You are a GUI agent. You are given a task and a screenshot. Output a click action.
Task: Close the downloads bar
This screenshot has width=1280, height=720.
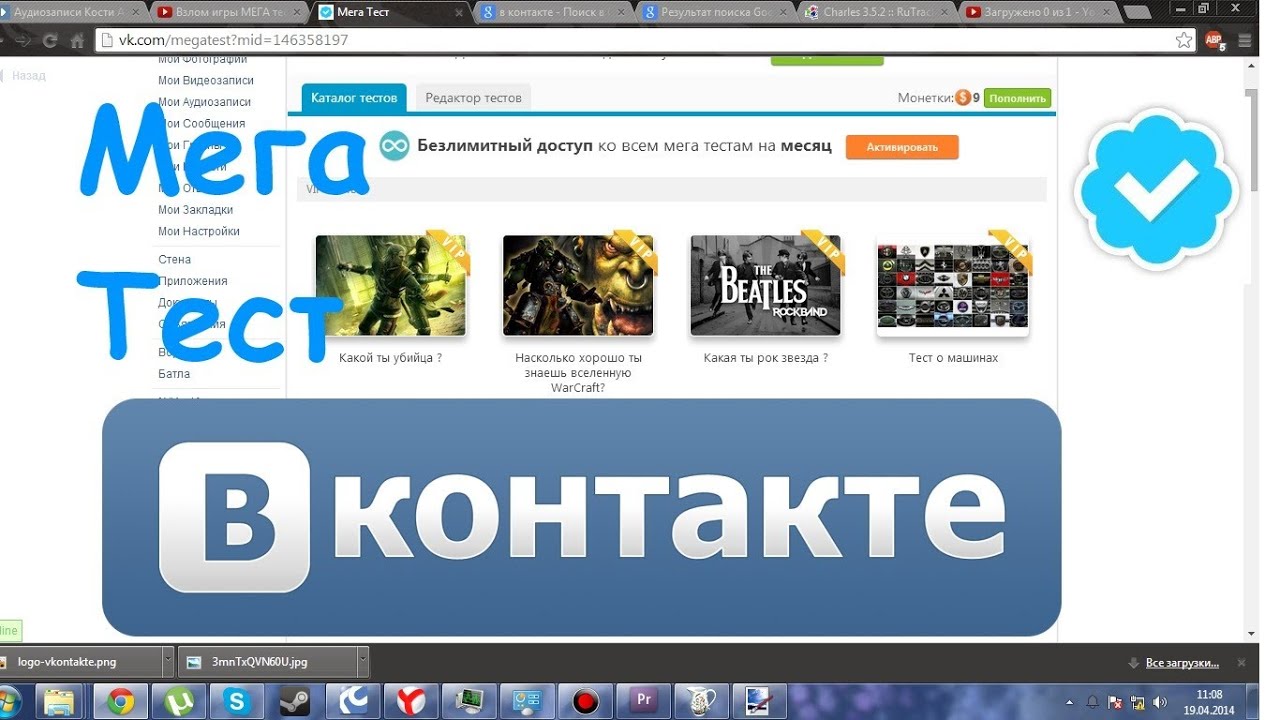[1242, 663]
